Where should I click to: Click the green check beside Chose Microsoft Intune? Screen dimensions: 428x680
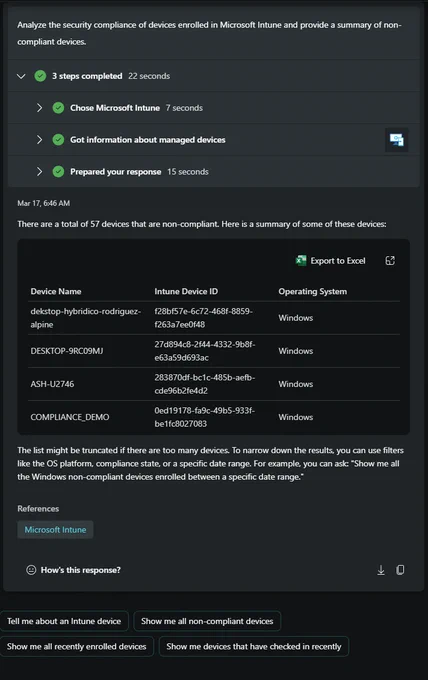[x=58, y=108]
